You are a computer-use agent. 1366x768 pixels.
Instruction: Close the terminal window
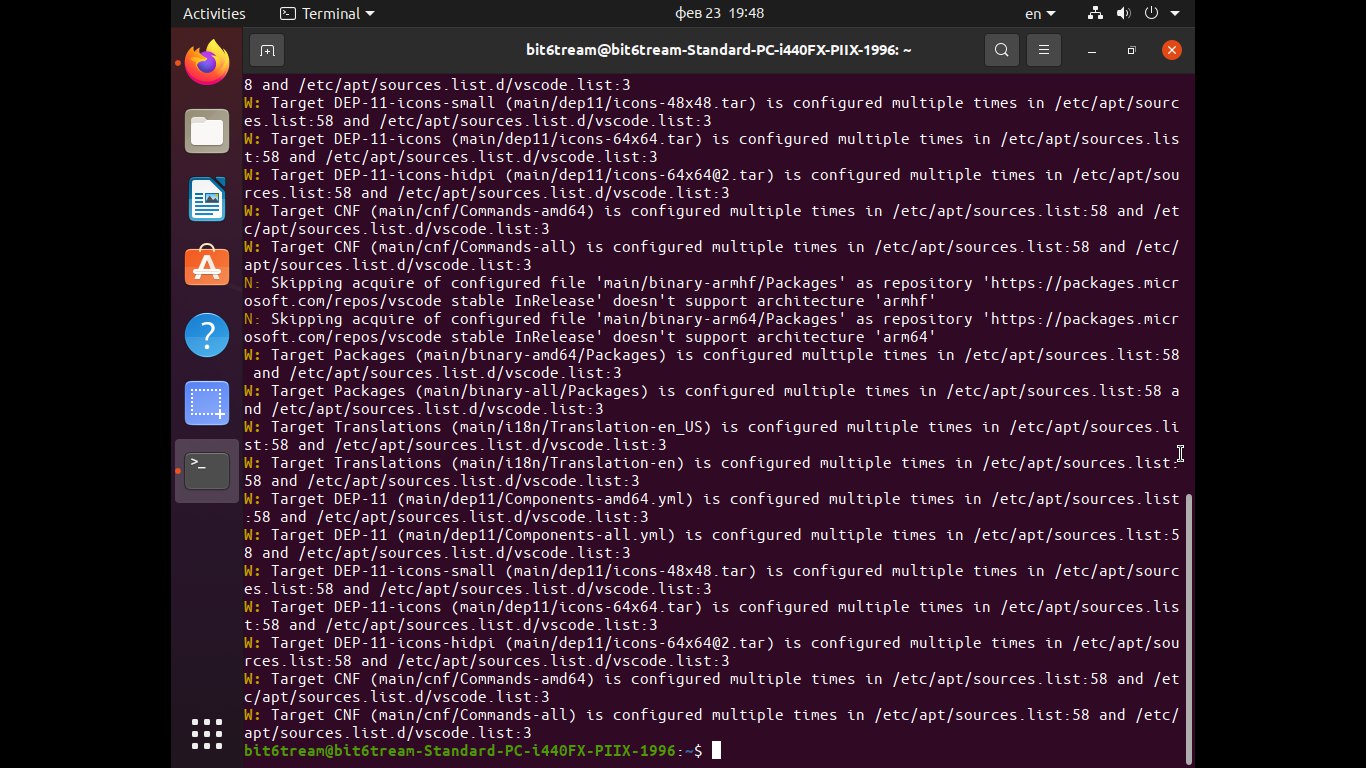point(1170,50)
